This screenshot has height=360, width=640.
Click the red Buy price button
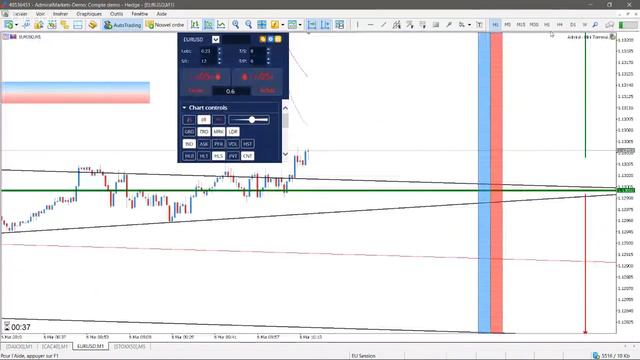[258, 77]
